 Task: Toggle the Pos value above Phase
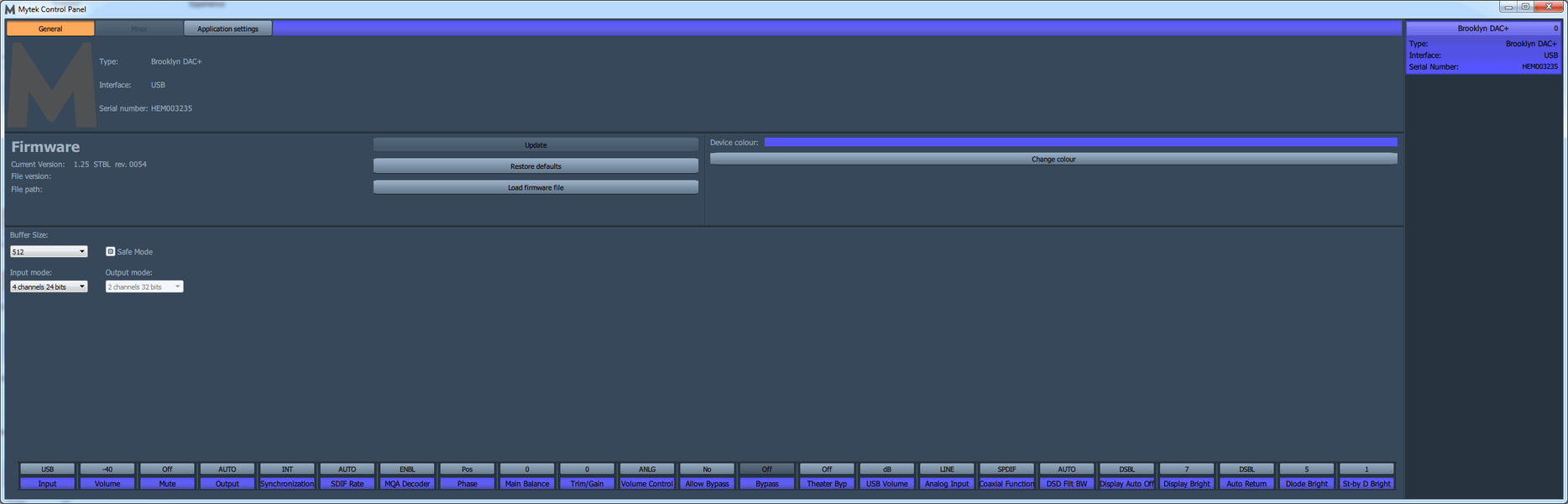click(468, 470)
